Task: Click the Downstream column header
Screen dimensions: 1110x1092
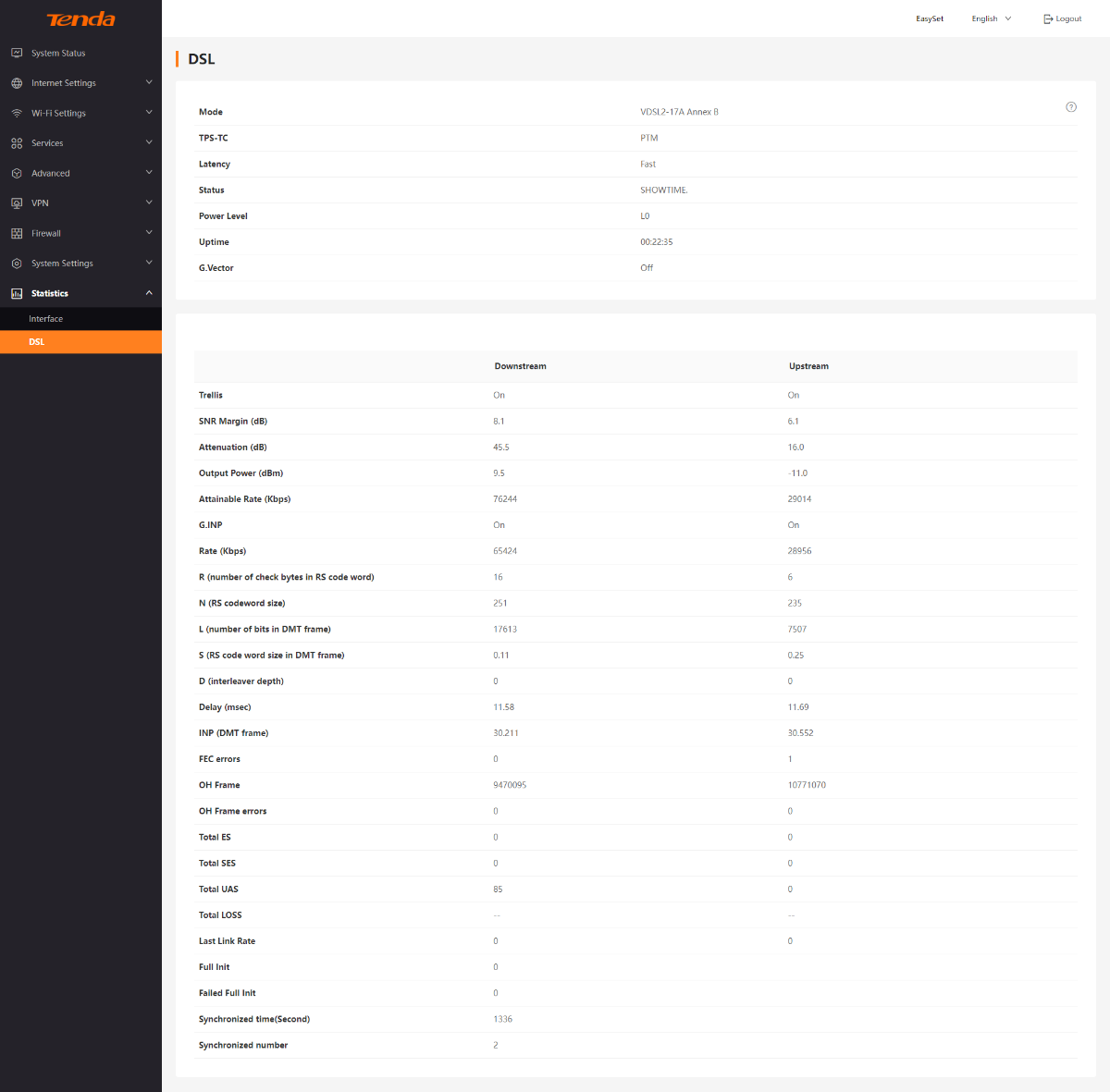Action: pos(520,366)
